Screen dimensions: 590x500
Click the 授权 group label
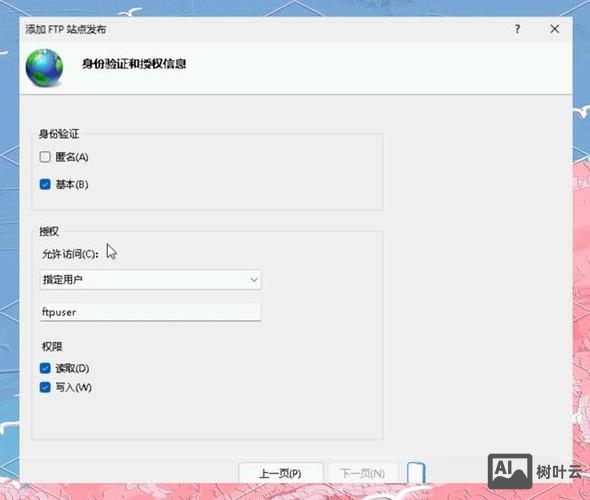point(49,231)
